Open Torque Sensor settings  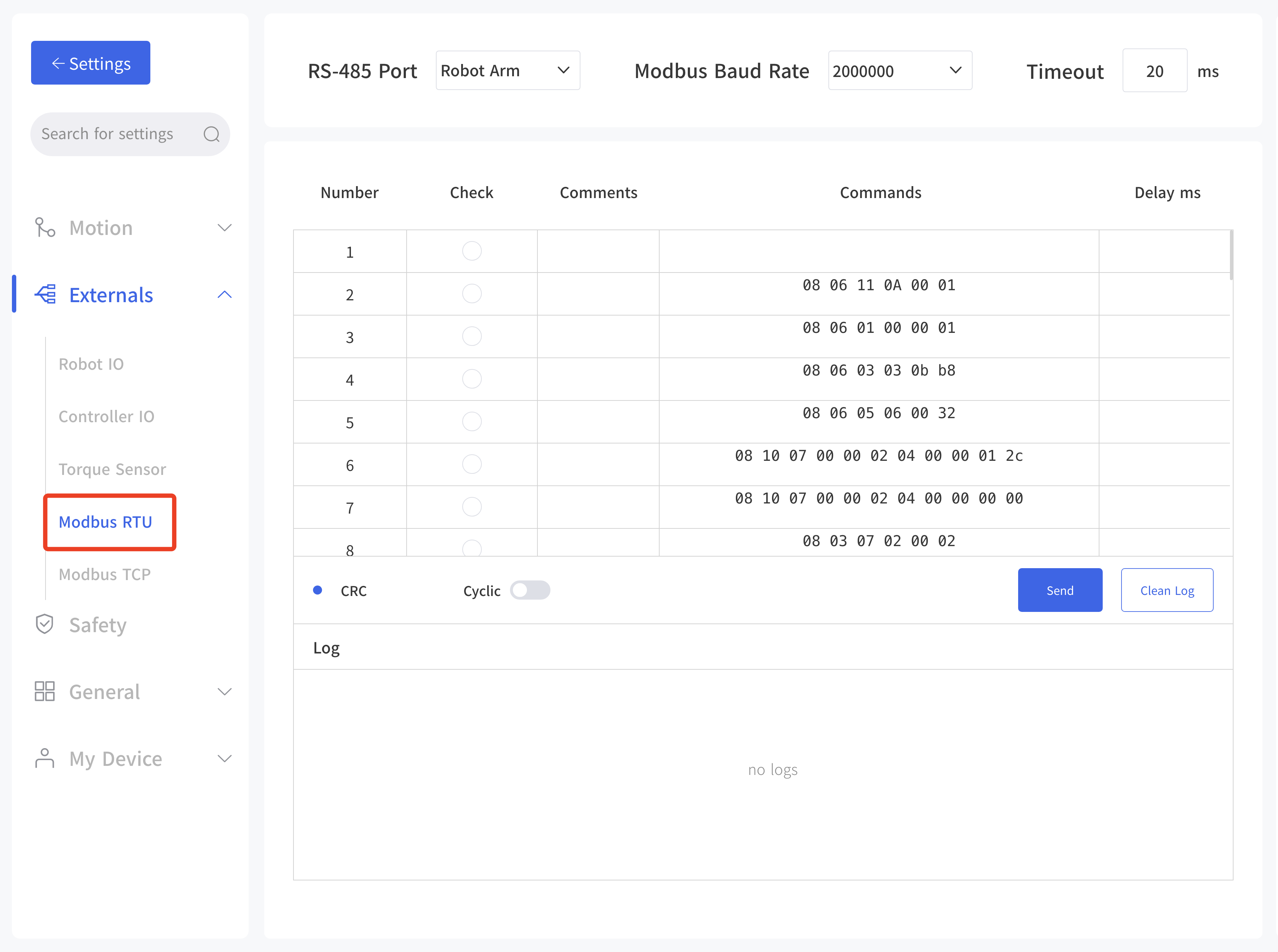click(112, 469)
